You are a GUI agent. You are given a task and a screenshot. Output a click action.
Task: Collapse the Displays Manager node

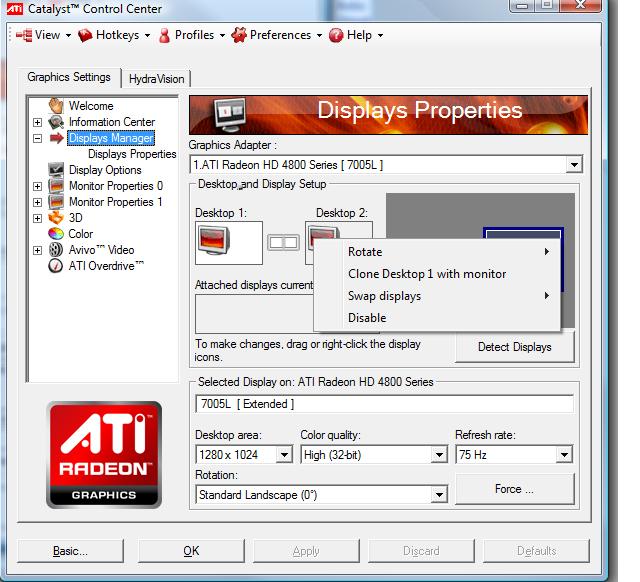click(37, 138)
